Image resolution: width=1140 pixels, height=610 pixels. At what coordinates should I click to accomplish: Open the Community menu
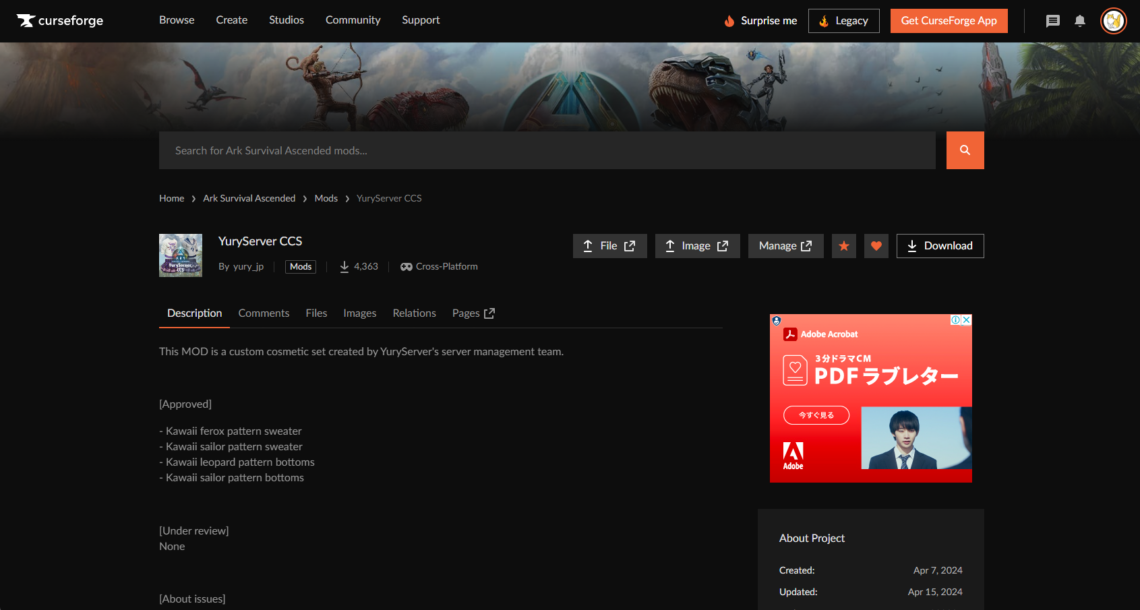[353, 20]
